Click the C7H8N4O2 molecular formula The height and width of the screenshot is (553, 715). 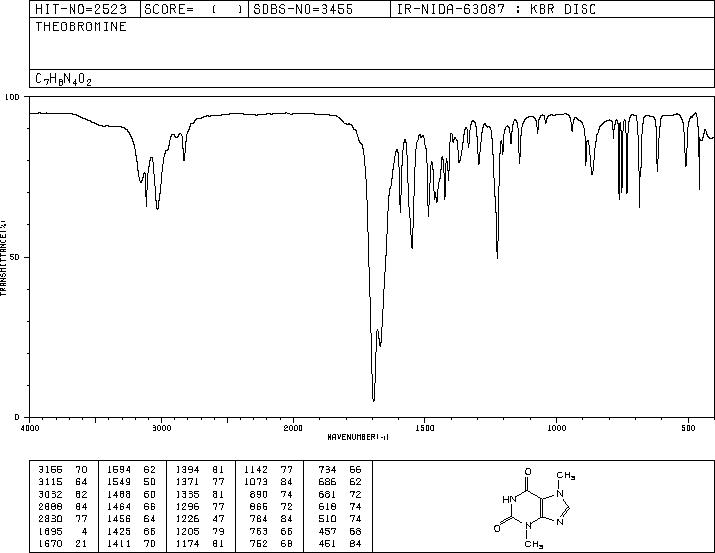pyautogui.click(x=63, y=79)
